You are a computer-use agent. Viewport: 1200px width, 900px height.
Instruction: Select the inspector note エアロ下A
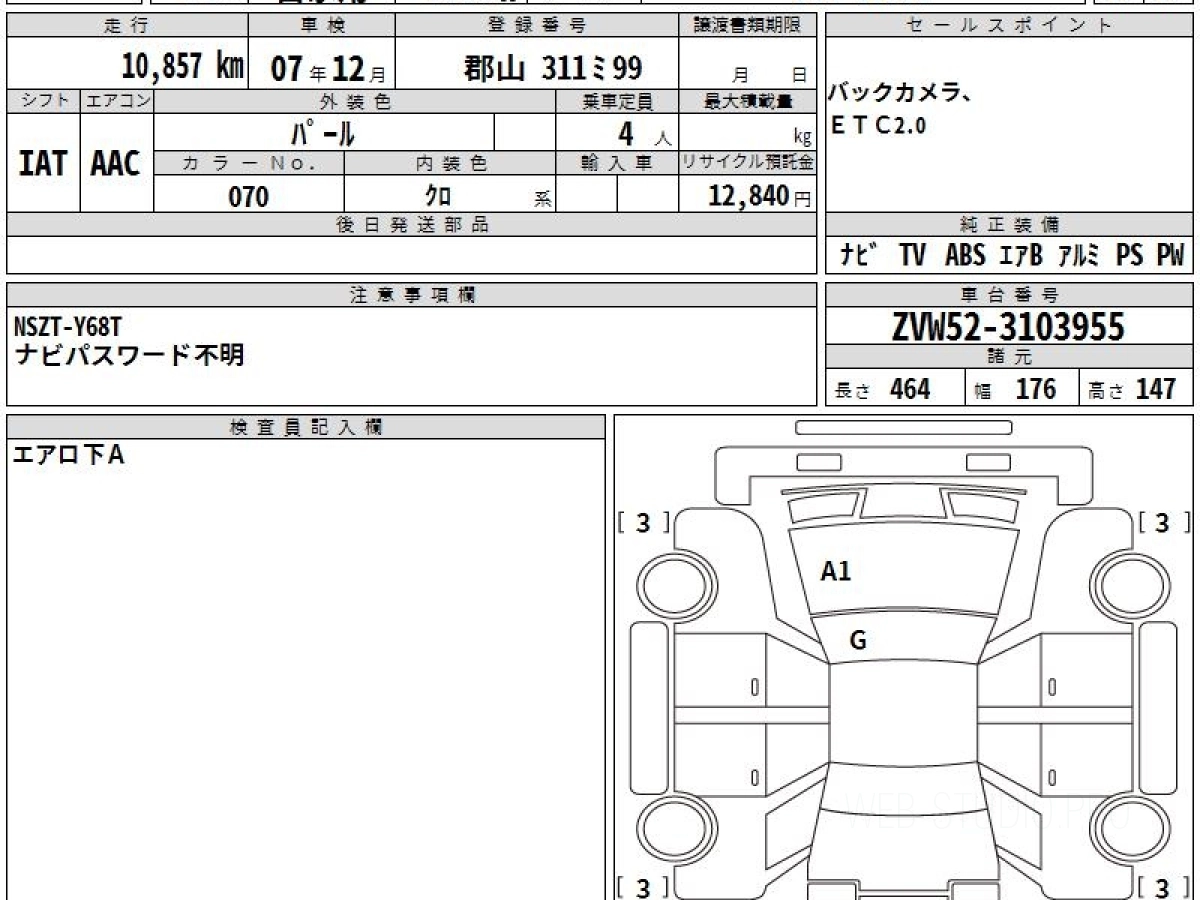click(x=68, y=455)
